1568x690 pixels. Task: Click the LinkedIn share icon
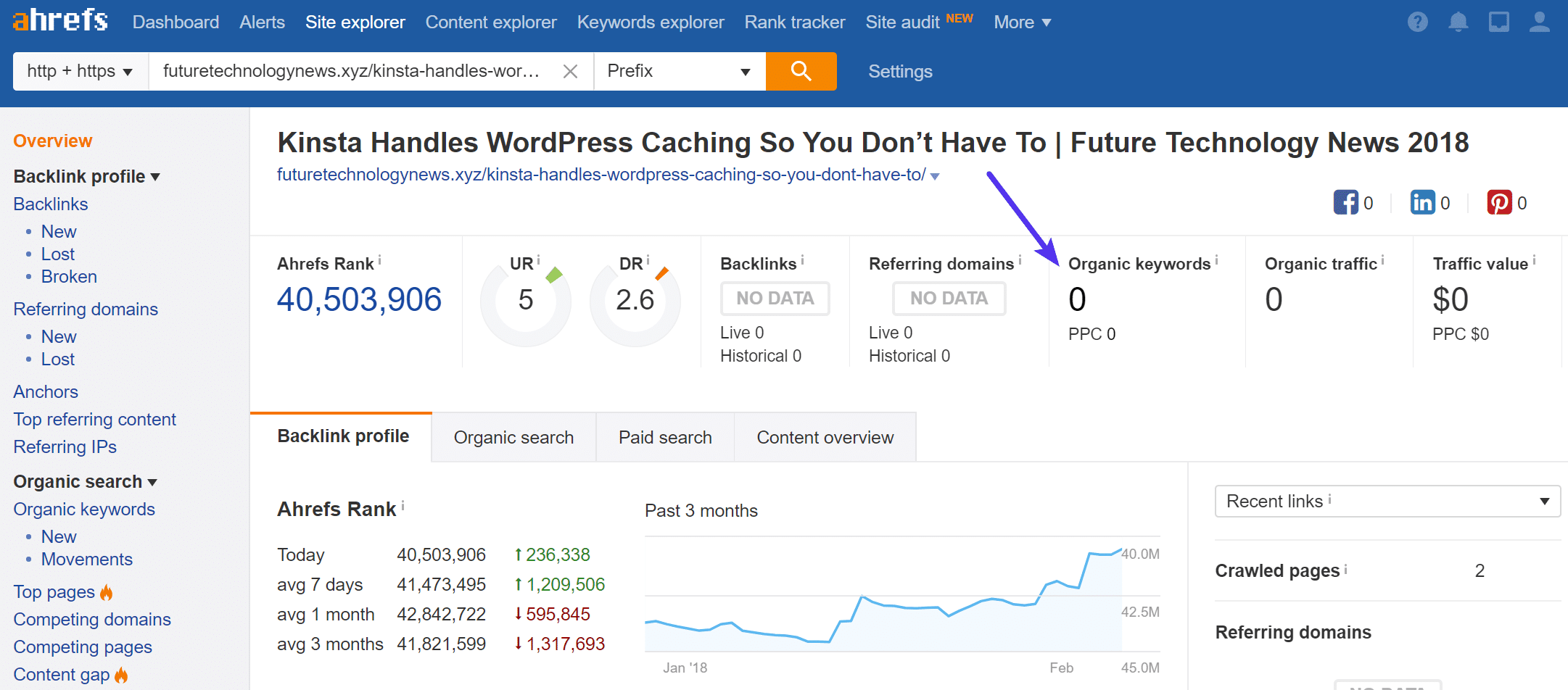coord(1422,202)
